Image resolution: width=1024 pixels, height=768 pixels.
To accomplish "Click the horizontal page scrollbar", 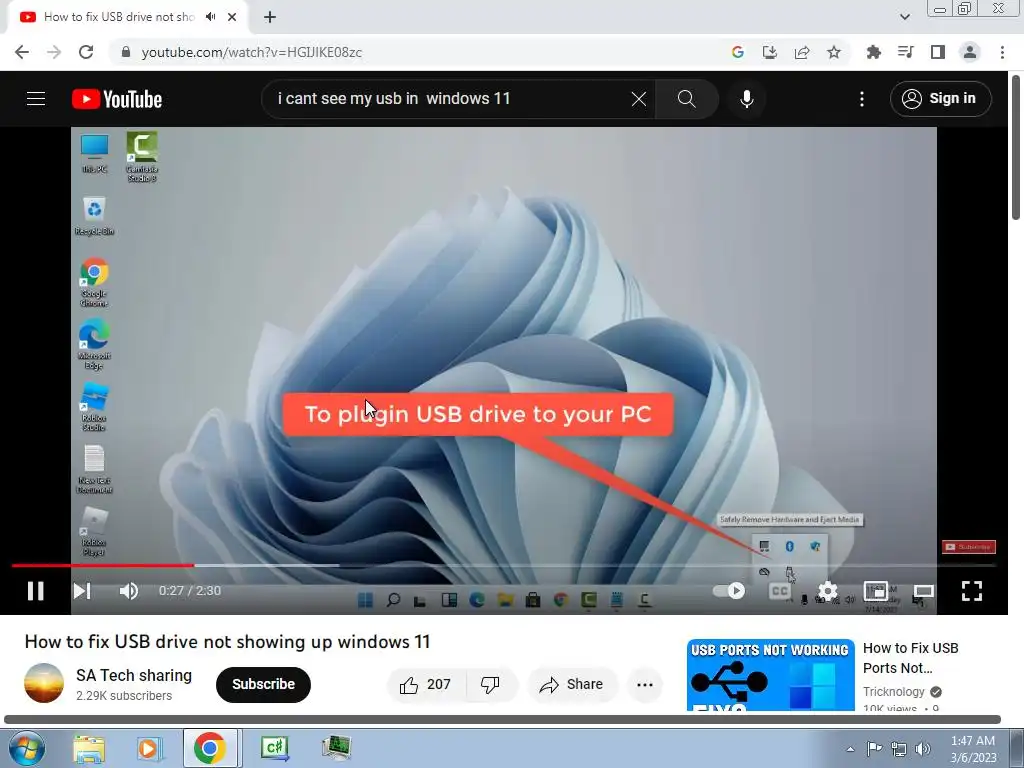I will click(x=502, y=720).
